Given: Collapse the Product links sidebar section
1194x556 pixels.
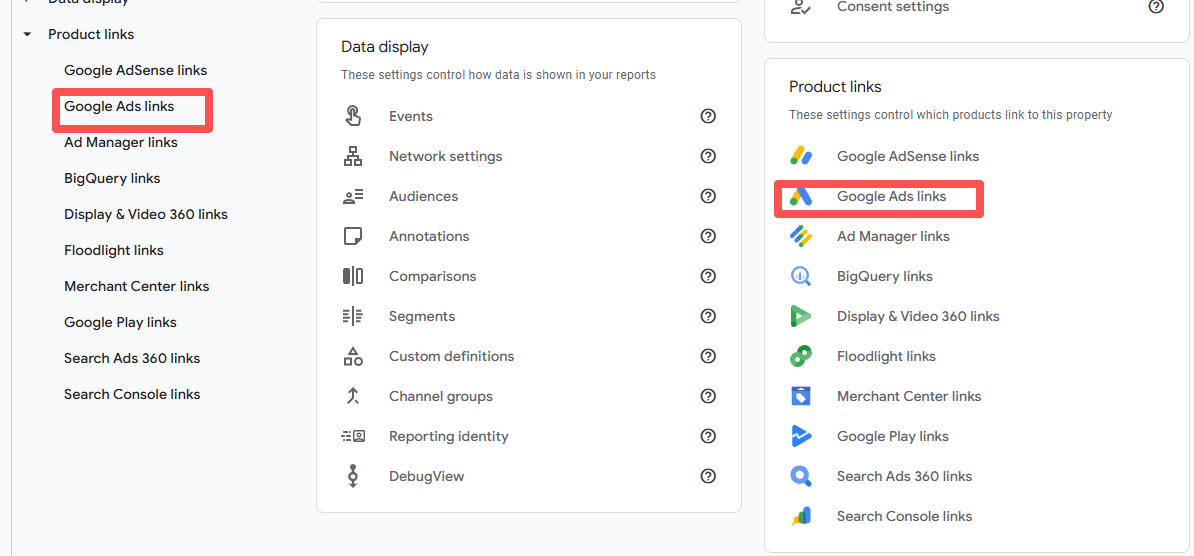Looking at the screenshot, I should click(x=27, y=34).
